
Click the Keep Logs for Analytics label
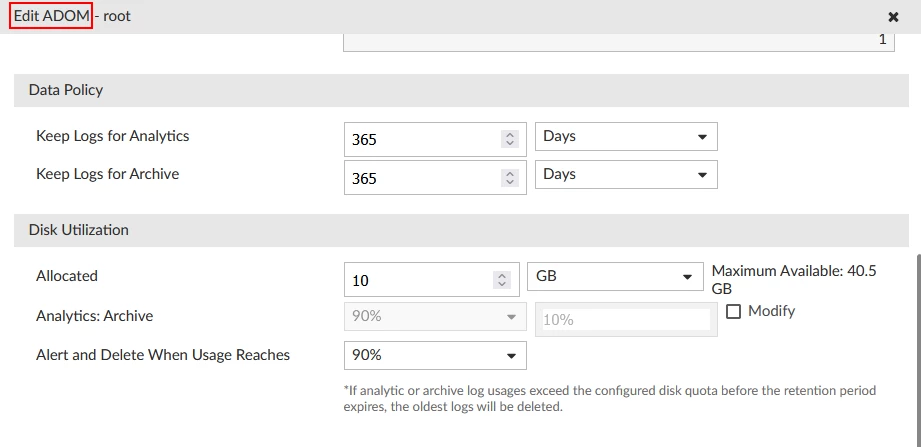(x=113, y=136)
